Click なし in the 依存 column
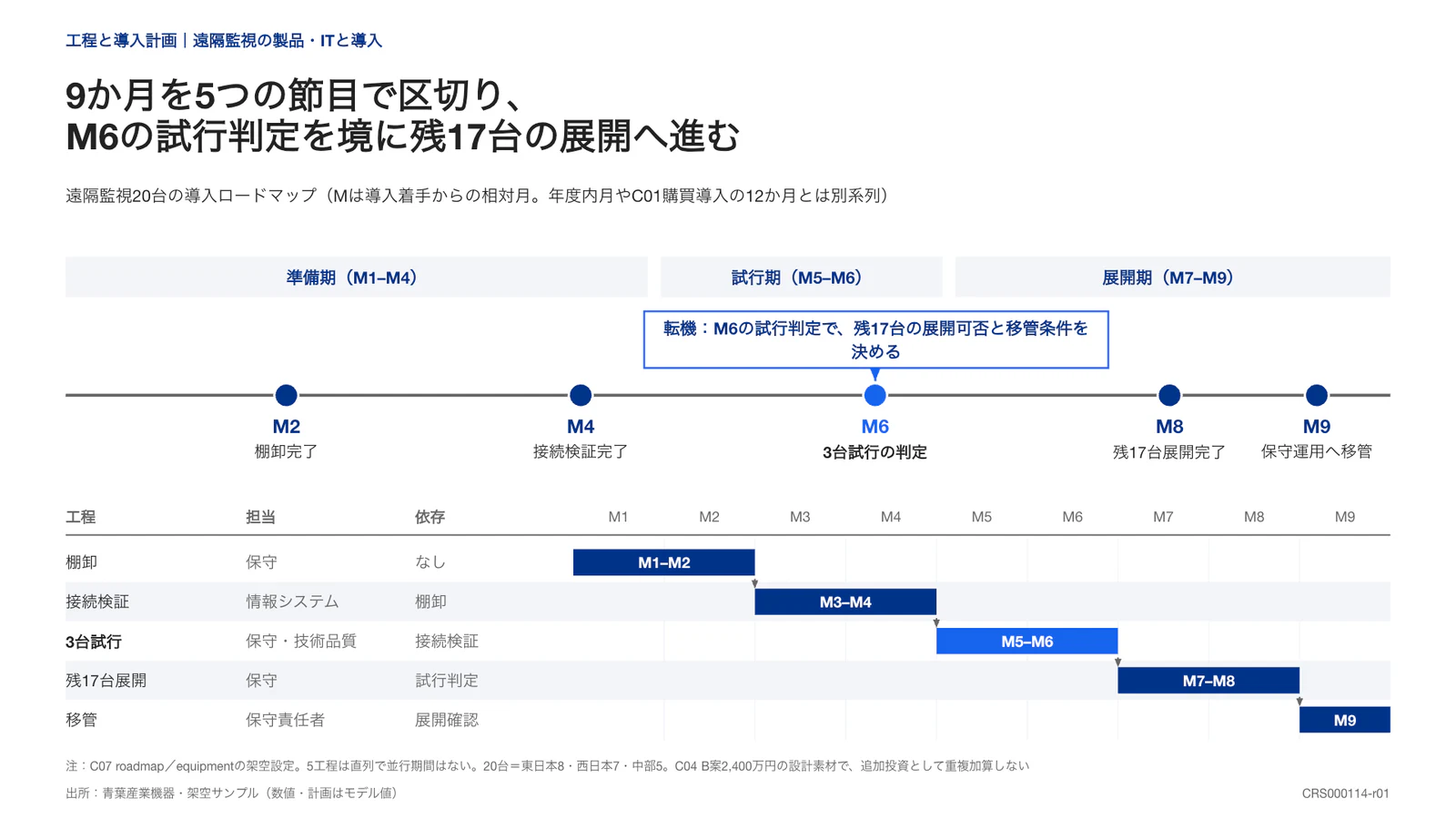The width and height of the screenshot is (1456, 819). pyautogui.click(x=430, y=562)
